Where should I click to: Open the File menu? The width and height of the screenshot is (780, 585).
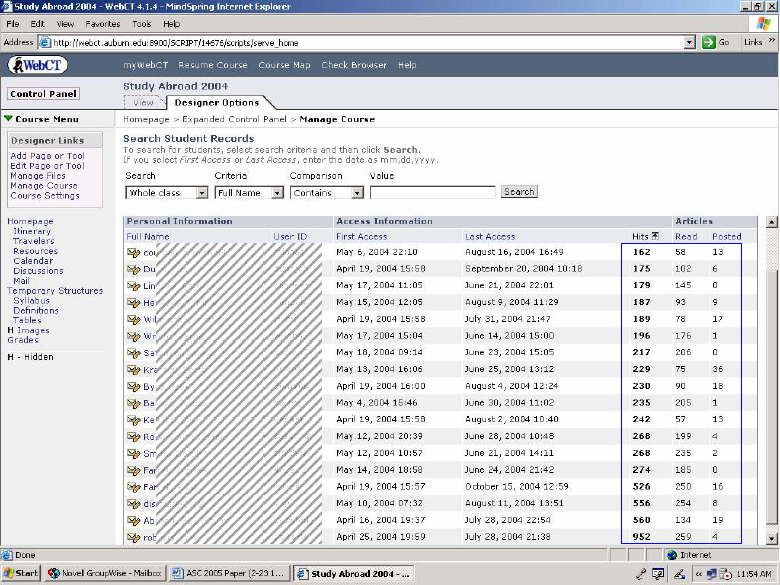pyautogui.click(x=13, y=24)
